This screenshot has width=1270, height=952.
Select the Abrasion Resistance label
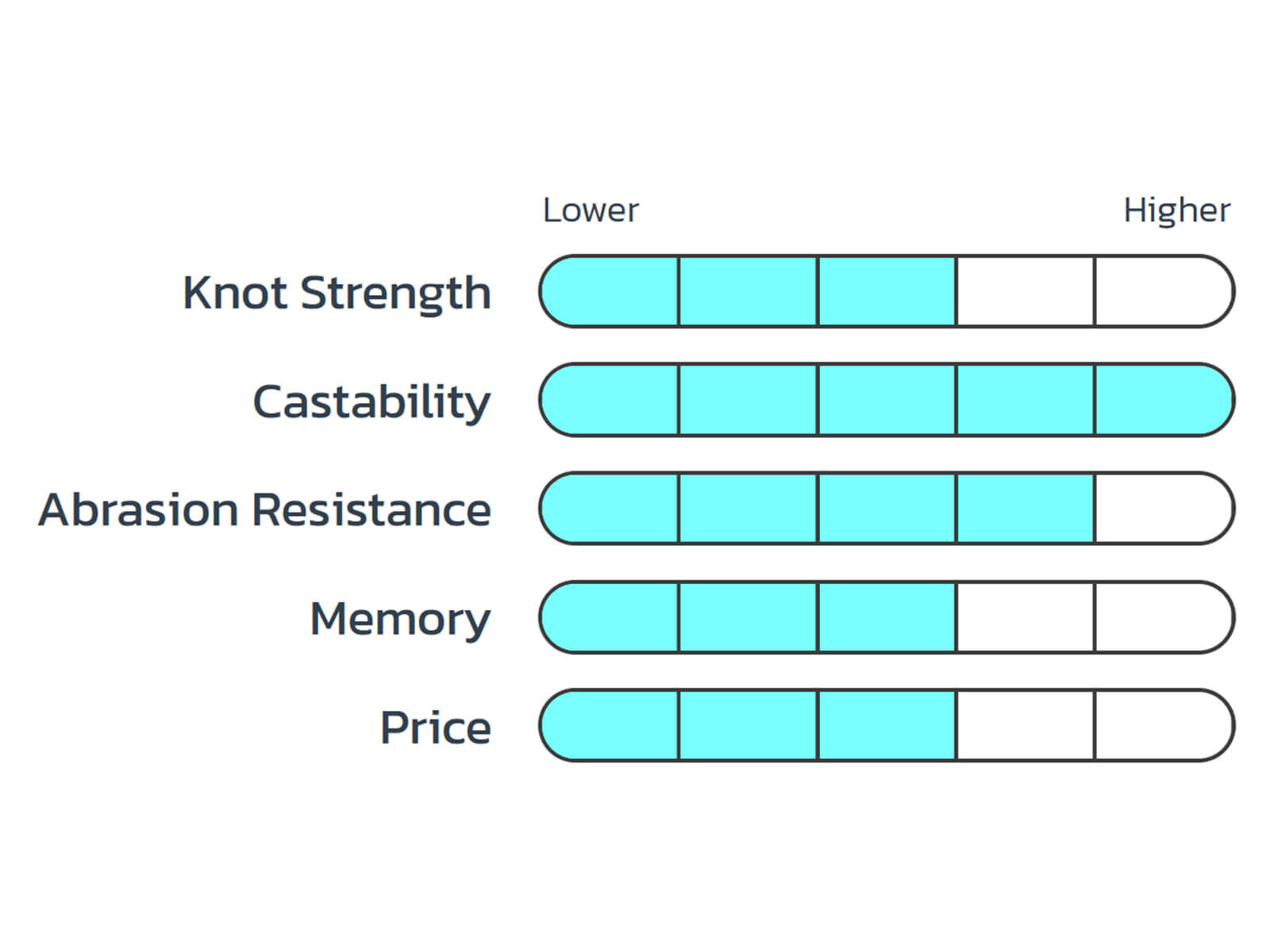265,509
